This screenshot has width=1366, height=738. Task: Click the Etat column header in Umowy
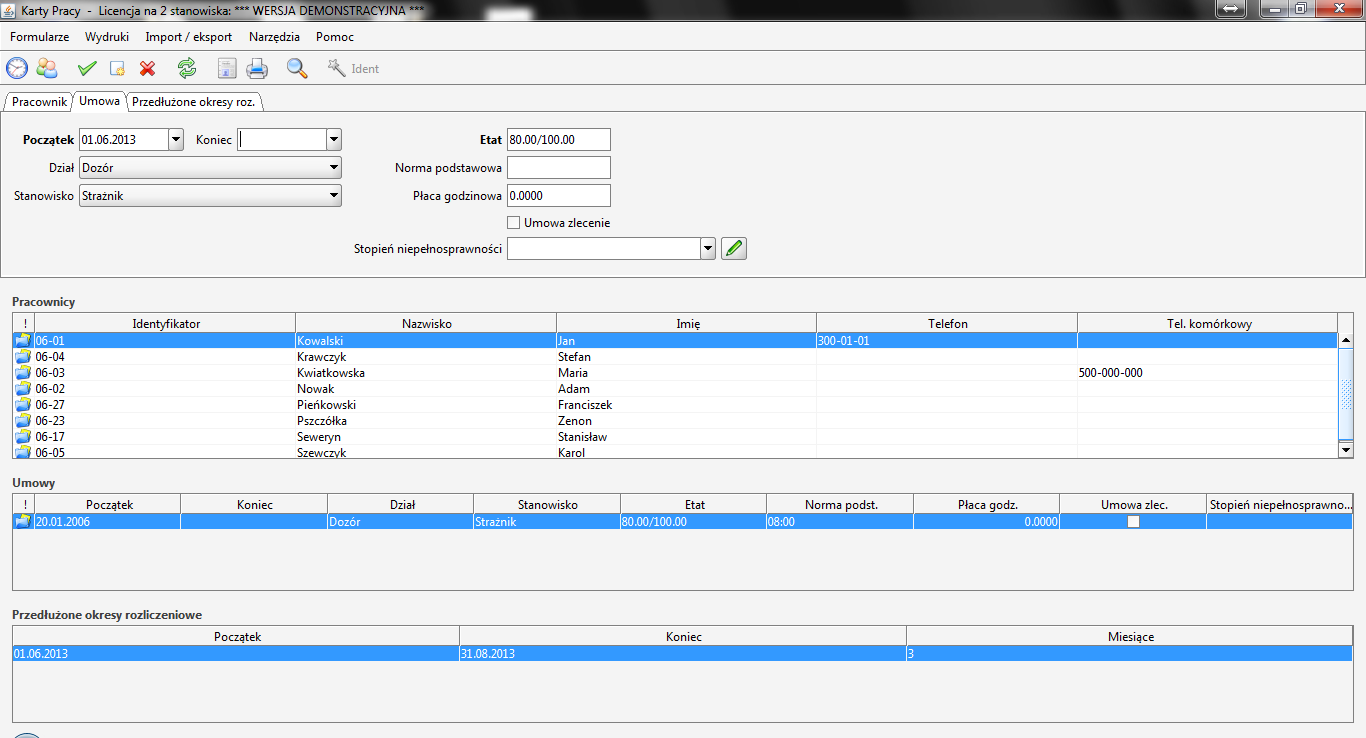pyautogui.click(x=694, y=505)
